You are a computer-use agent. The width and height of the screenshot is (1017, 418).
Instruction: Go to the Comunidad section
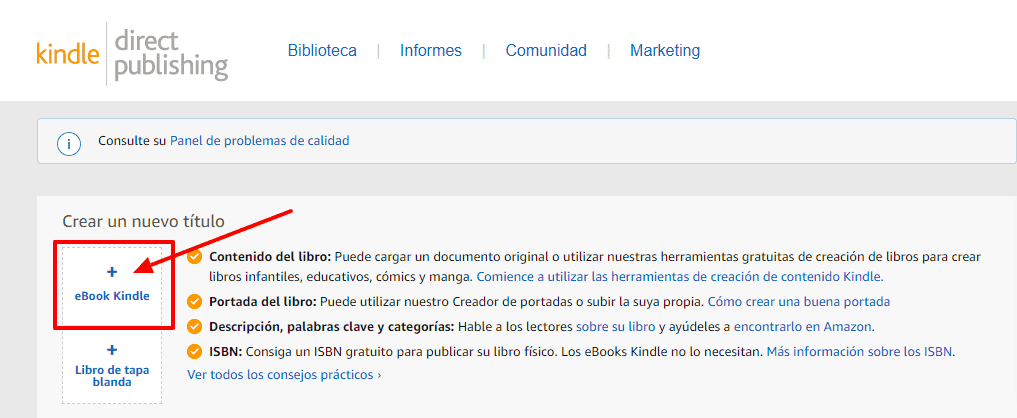[546, 51]
